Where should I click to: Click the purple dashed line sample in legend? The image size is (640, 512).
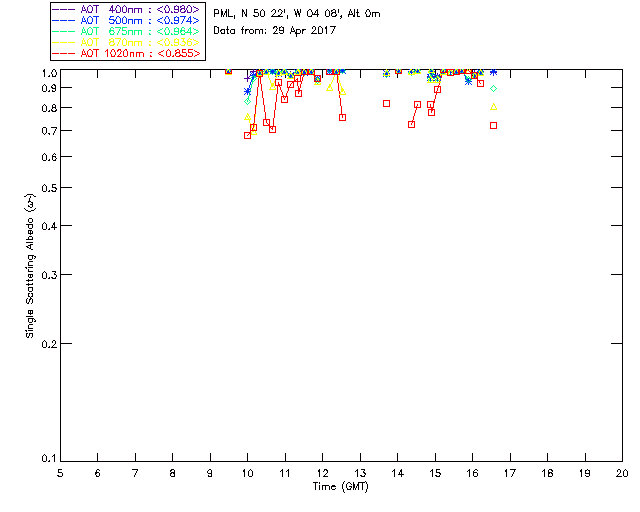(x=64, y=9)
